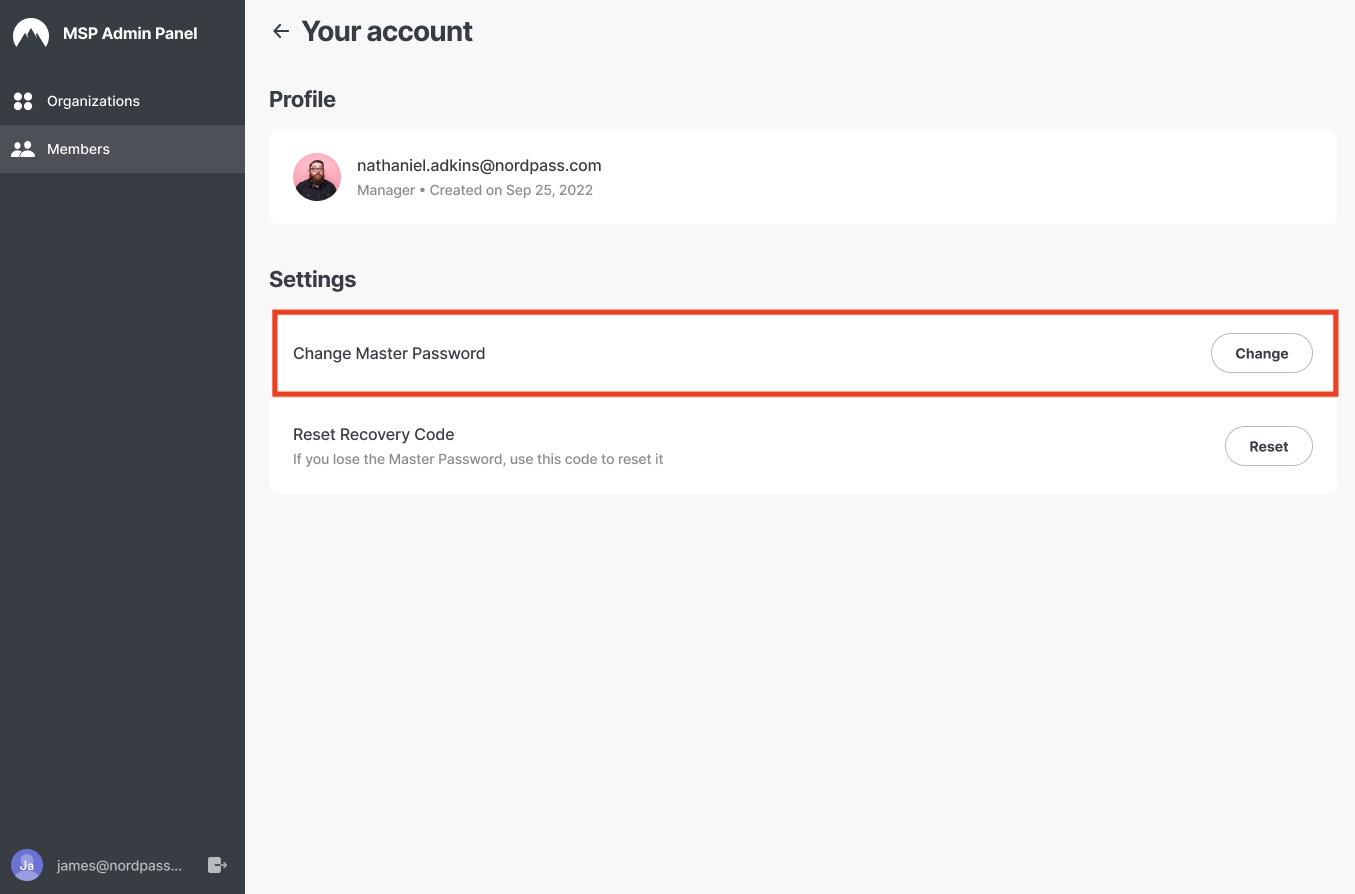Viewport: 1355px width, 894px height.
Task: Click the "Reset Recovery Code" label
Action: pos(374,434)
